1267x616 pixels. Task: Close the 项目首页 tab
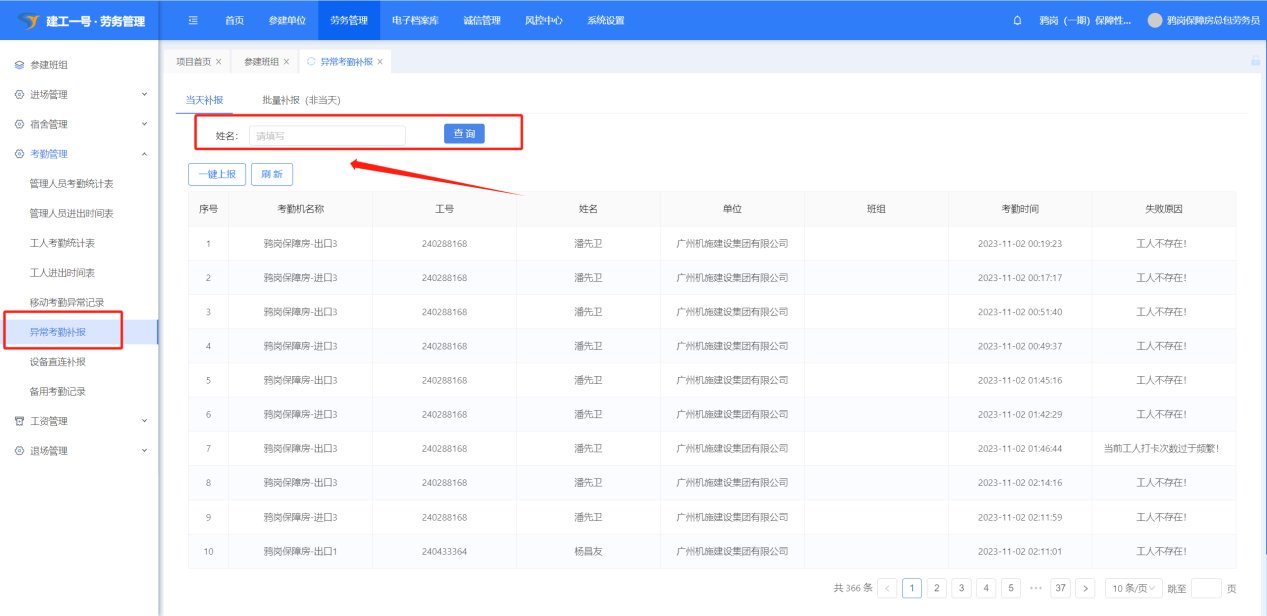click(x=219, y=62)
